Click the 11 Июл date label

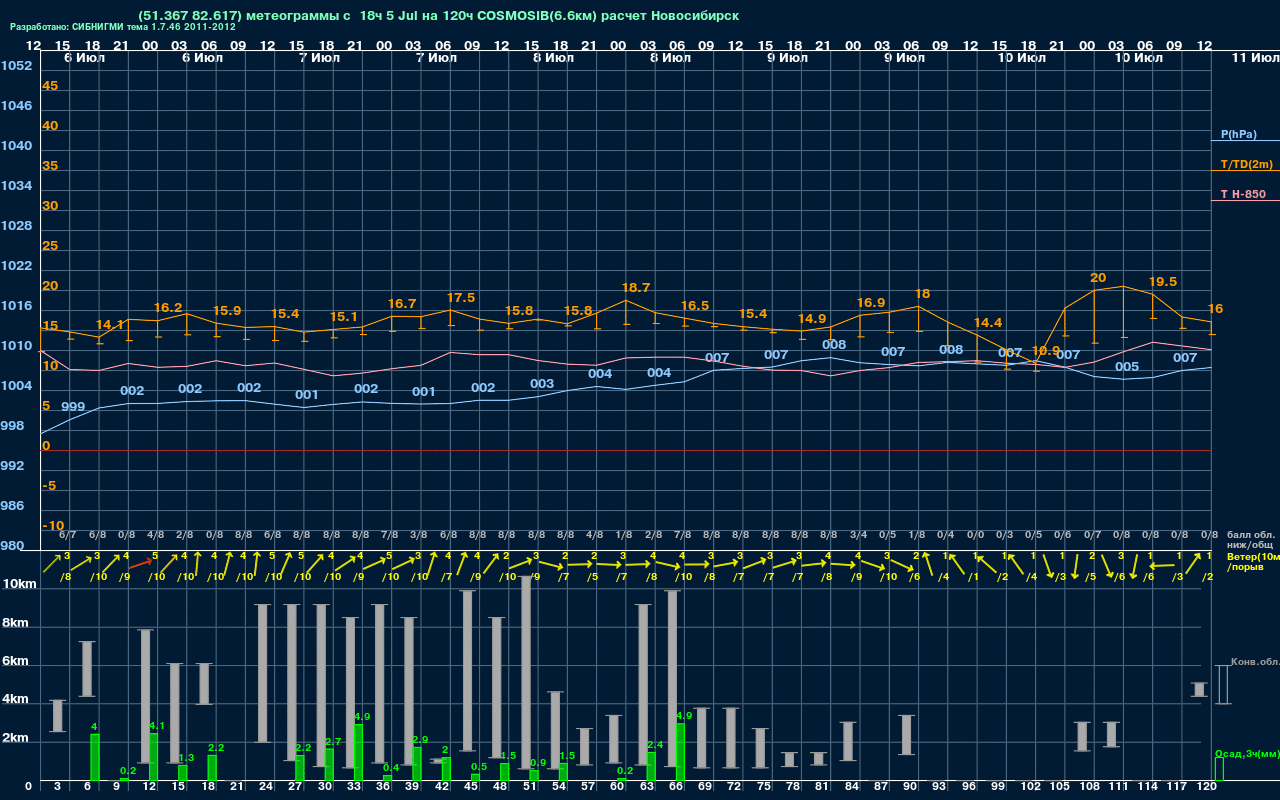coord(1254,58)
